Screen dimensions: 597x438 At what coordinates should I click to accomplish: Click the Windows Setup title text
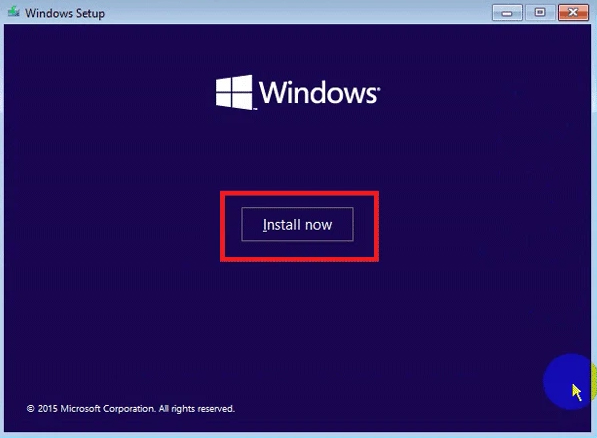pos(65,13)
